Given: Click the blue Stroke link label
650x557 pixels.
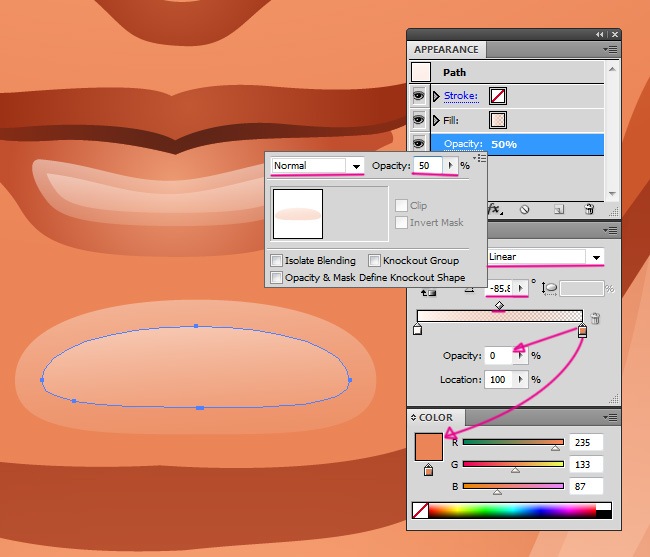Looking at the screenshot, I should click(460, 96).
